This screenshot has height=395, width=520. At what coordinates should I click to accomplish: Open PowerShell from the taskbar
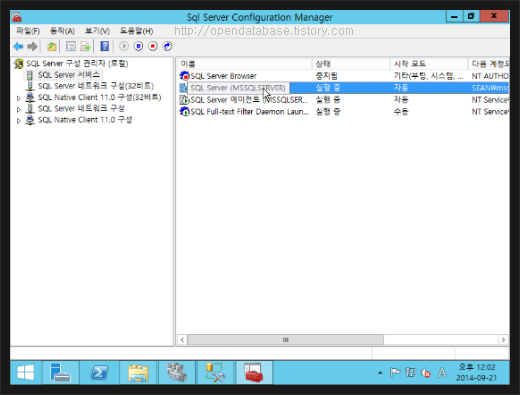point(99,372)
